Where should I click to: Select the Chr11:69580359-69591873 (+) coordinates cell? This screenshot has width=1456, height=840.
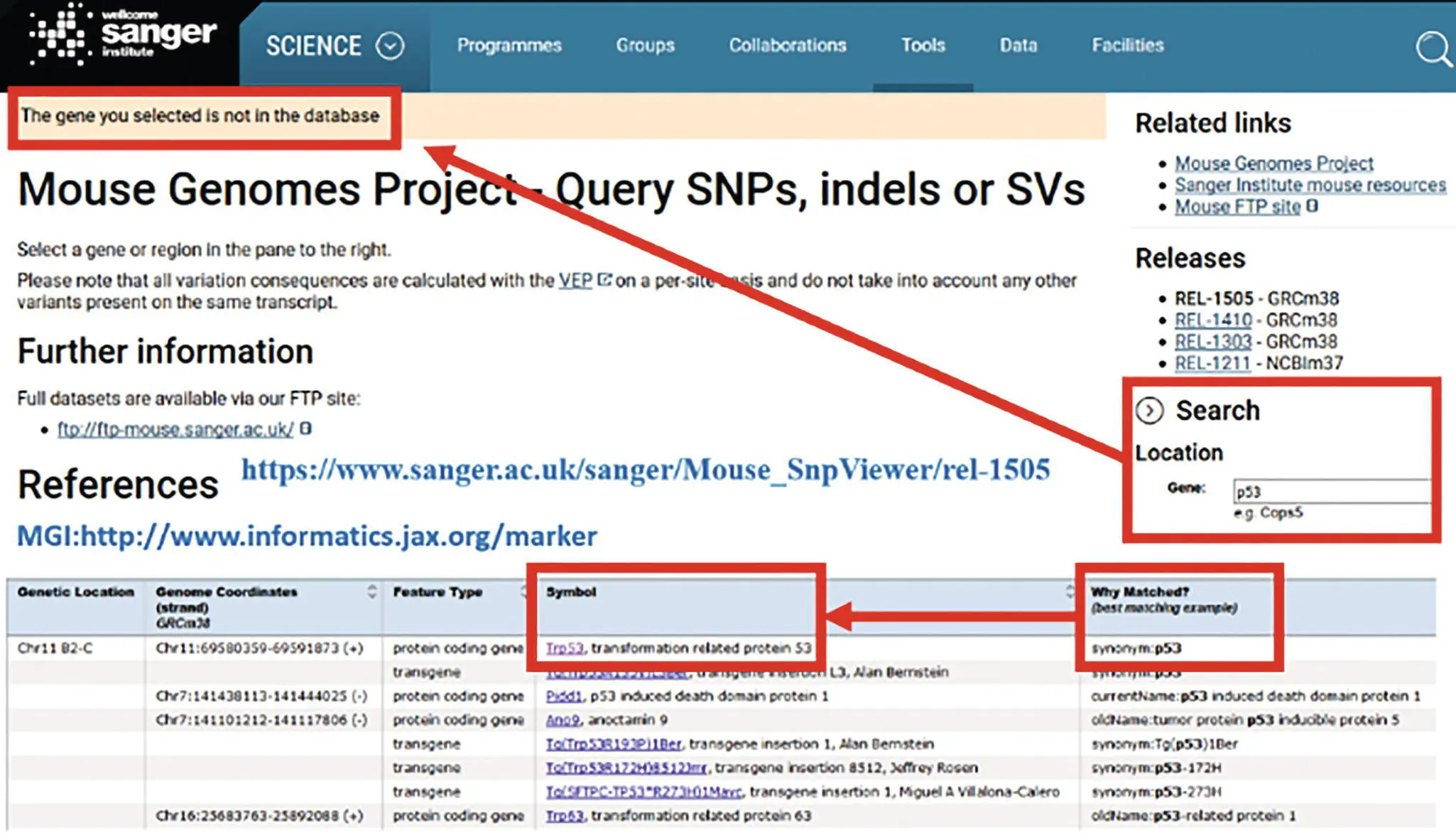pos(259,648)
